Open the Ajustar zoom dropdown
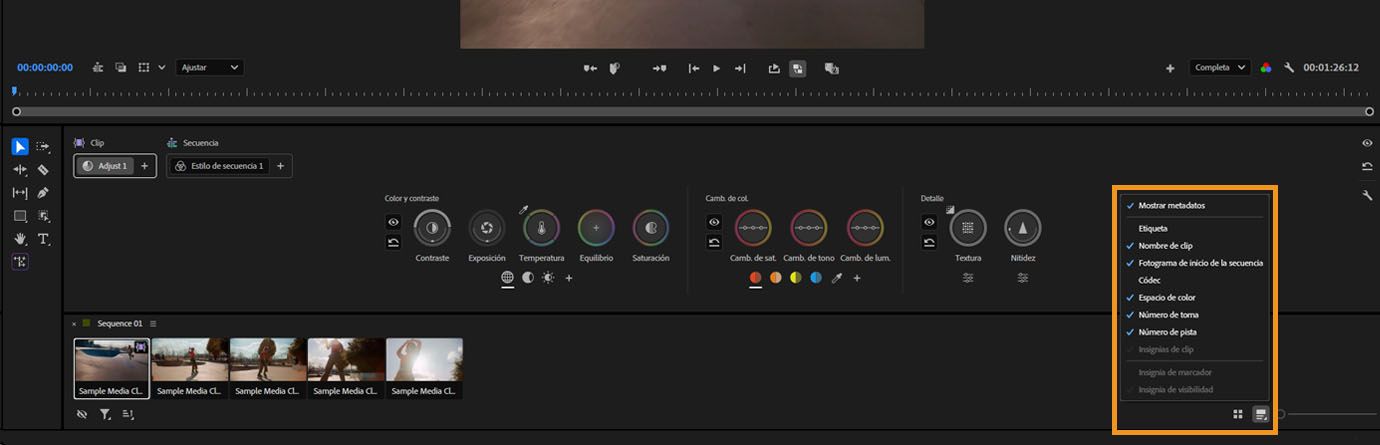The image size is (1380, 445). tap(209, 67)
